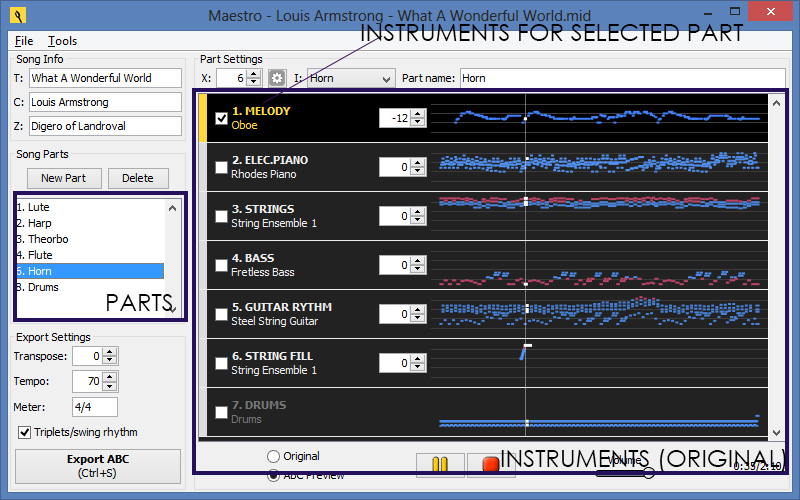Increase STRINGS track transpose value

[418, 212]
